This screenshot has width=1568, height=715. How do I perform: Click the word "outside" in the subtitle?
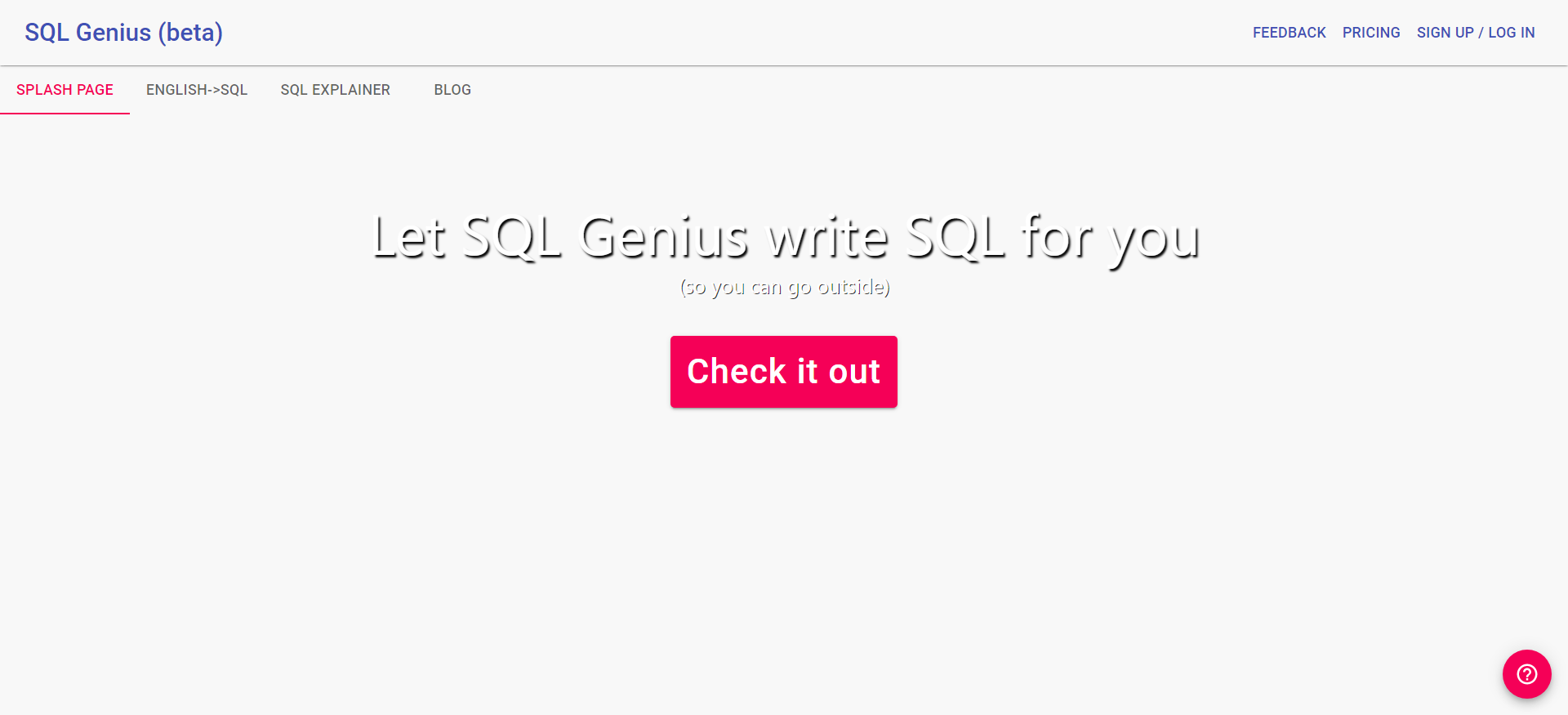[850, 287]
